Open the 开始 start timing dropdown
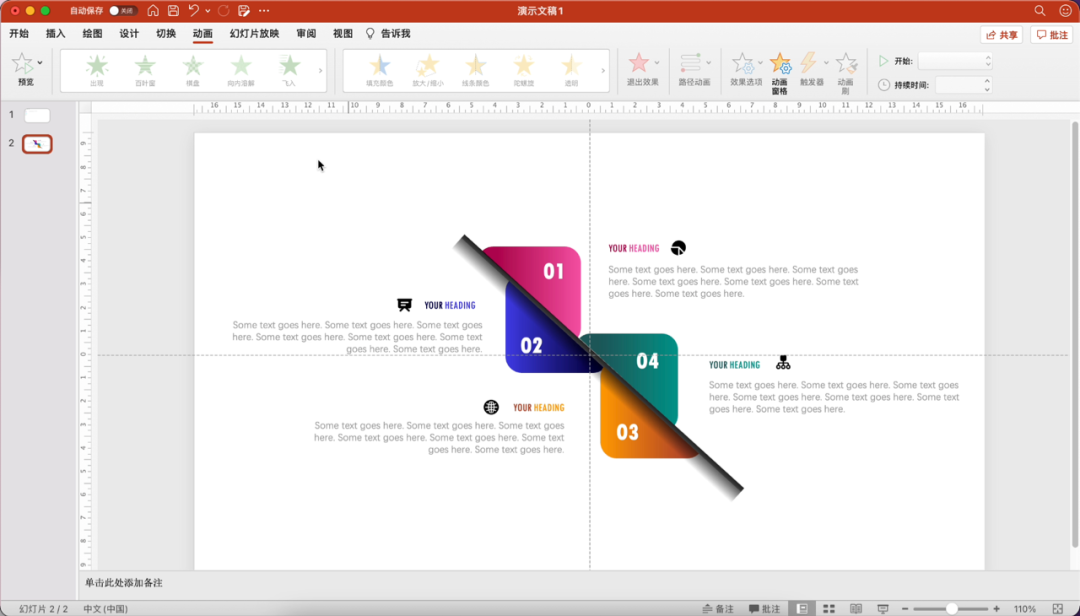Image resolution: width=1080 pixels, height=616 pixels. click(954, 61)
